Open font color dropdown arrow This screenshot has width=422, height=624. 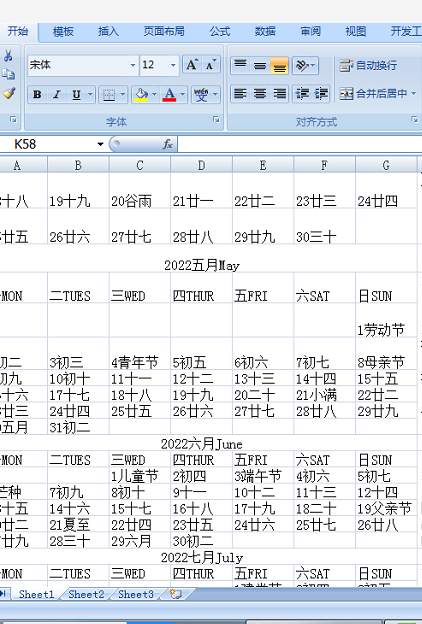(x=183, y=94)
